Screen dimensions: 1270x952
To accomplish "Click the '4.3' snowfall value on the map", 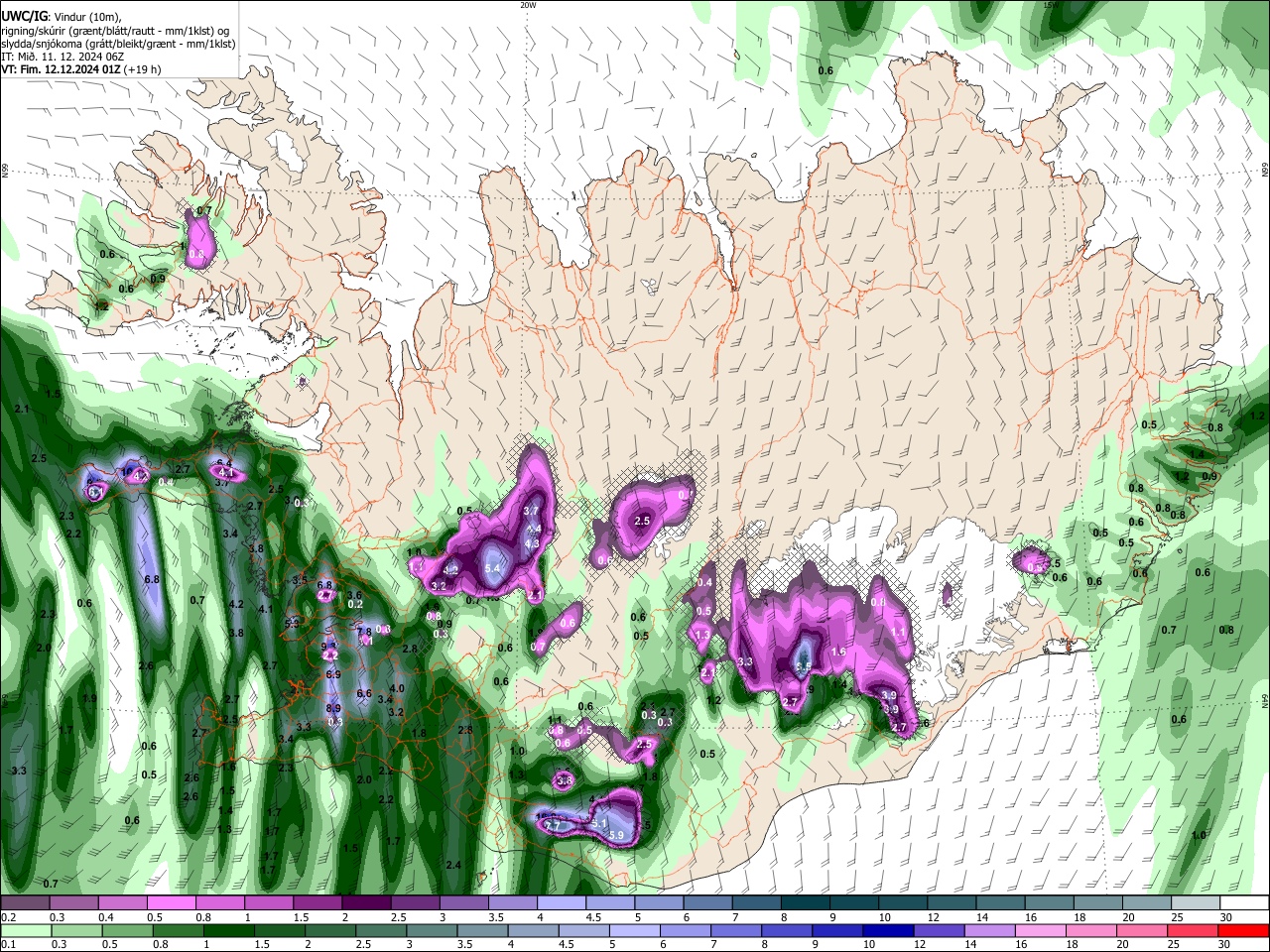I will (x=532, y=543).
